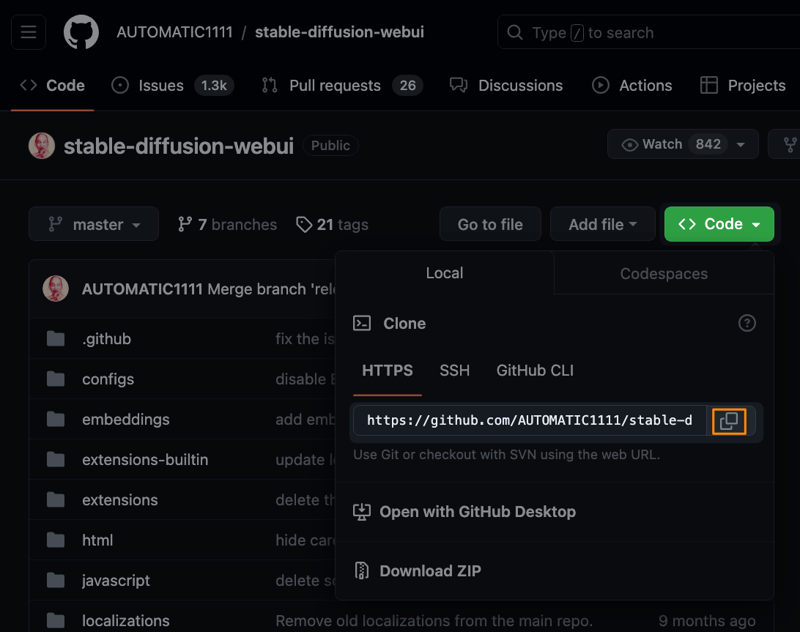The height and width of the screenshot is (632, 800).
Task: Click the '9 months ago' timestamp
Action: click(707, 621)
